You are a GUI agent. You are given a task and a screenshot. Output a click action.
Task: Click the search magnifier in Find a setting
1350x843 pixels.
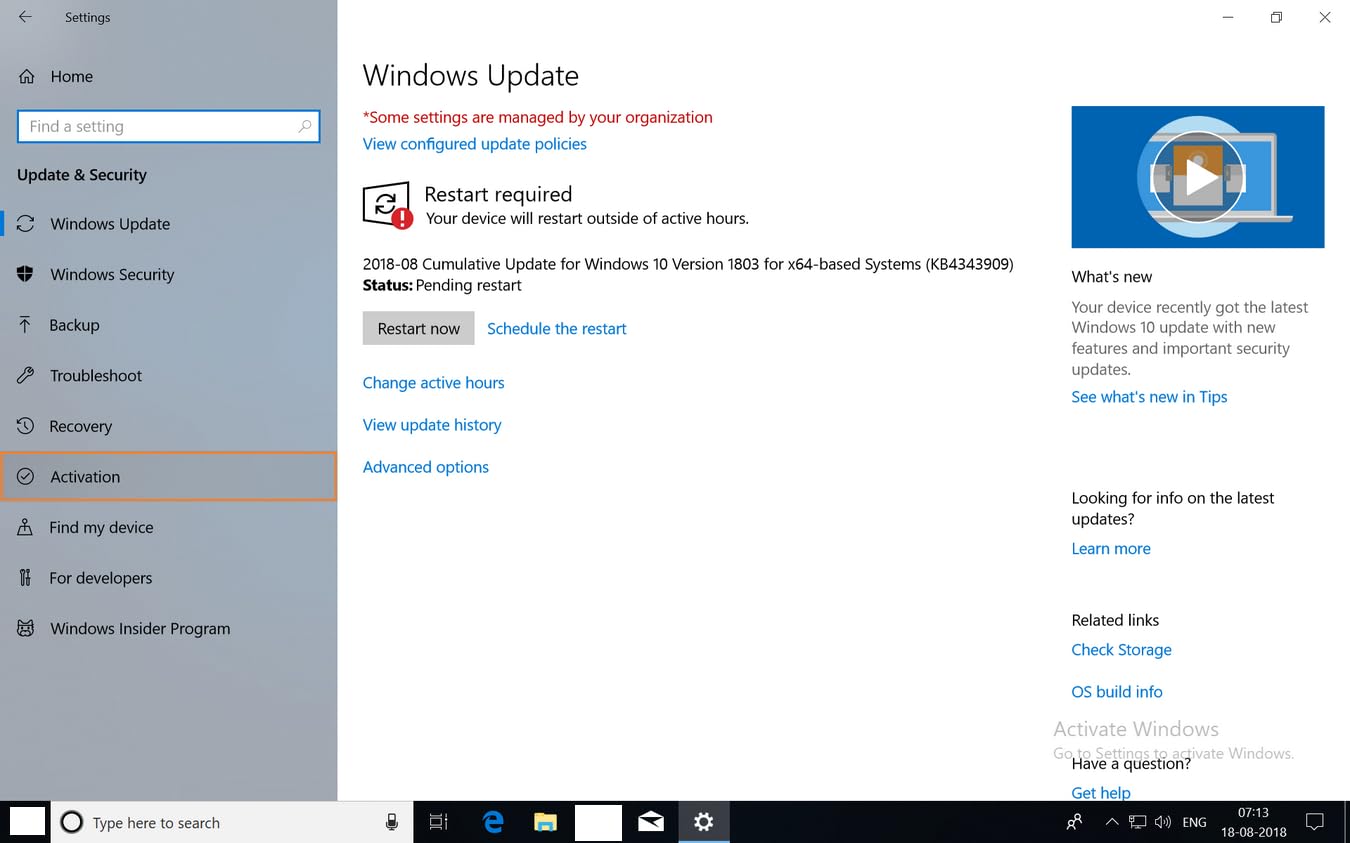(305, 126)
